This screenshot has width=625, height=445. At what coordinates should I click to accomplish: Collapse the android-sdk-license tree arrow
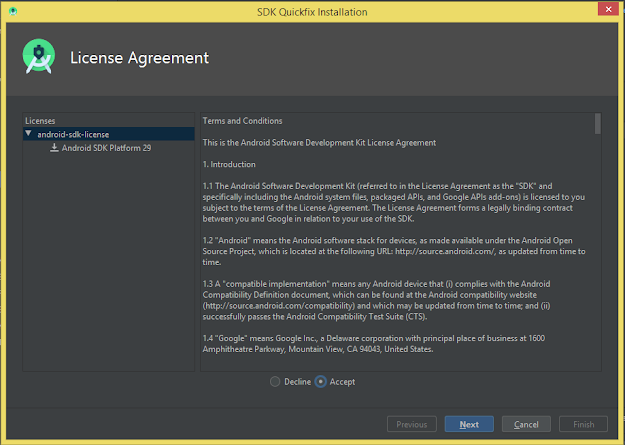(28, 134)
